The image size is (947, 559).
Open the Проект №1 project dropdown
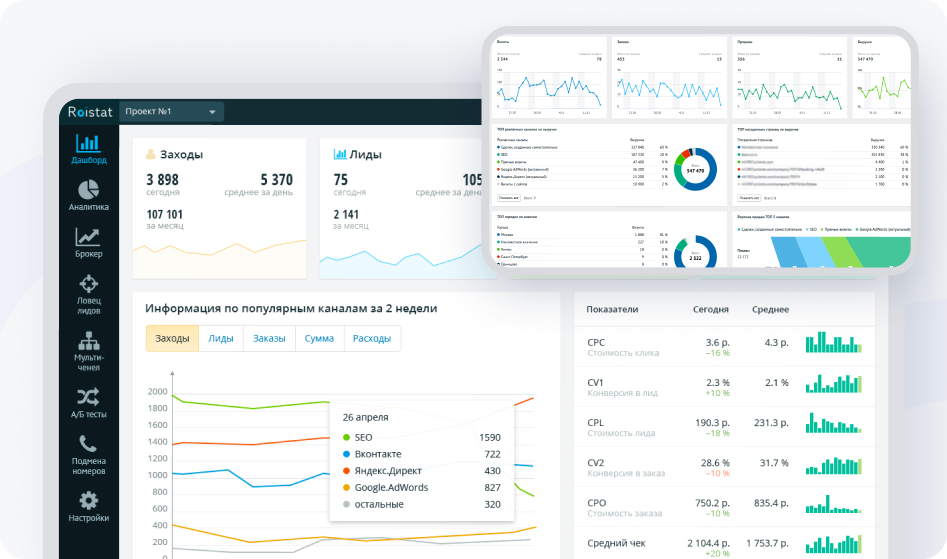172,112
